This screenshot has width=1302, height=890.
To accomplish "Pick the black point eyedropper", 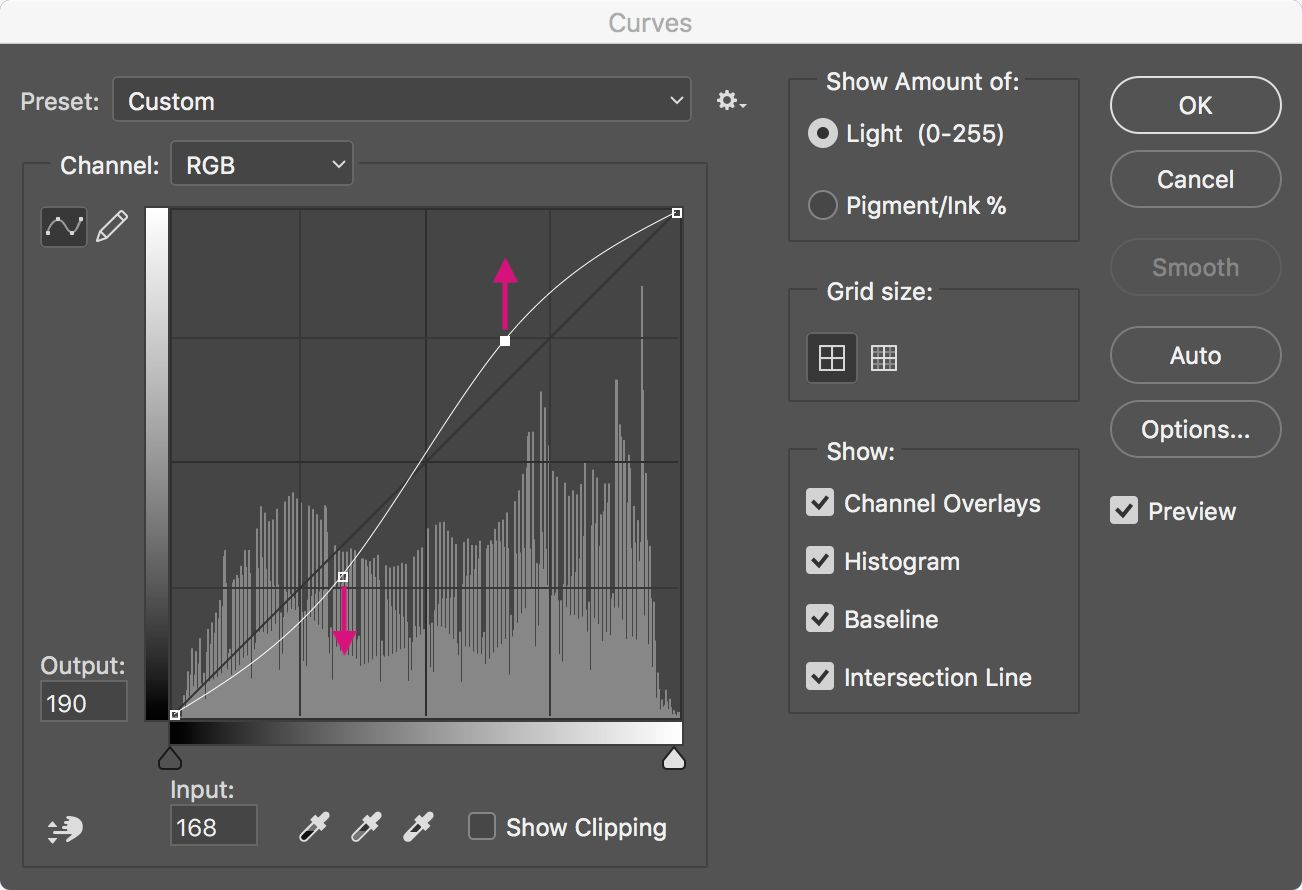I will click(x=314, y=828).
